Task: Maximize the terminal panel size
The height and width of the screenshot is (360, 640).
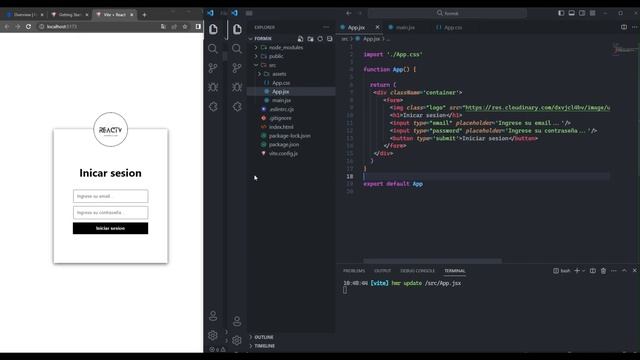Action: pyautogui.click(x=624, y=271)
